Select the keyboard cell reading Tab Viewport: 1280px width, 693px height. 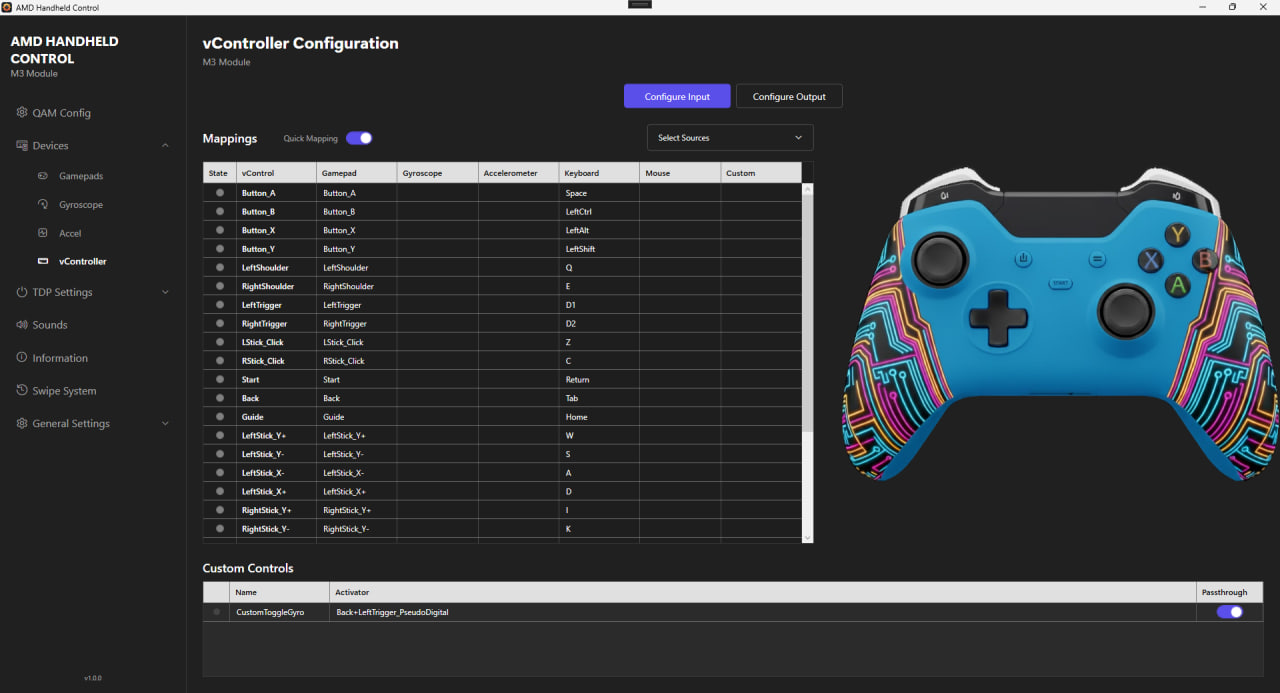(599, 398)
